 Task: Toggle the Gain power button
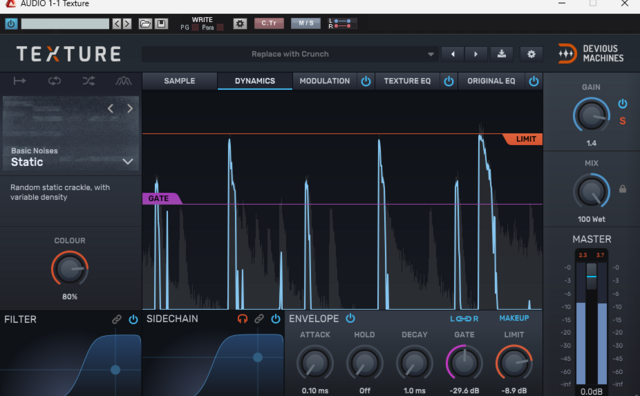point(622,104)
